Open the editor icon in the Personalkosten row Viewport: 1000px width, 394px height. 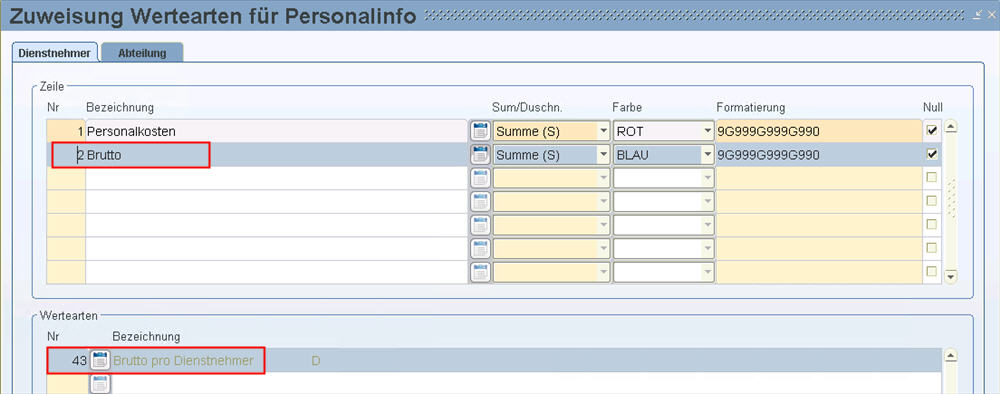pos(480,131)
